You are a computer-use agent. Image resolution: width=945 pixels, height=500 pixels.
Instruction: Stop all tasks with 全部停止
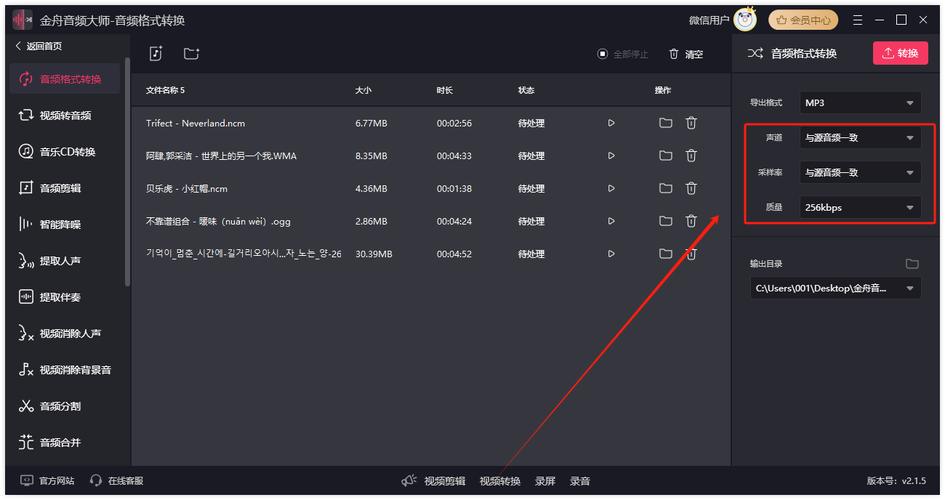(x=623, y=54)
